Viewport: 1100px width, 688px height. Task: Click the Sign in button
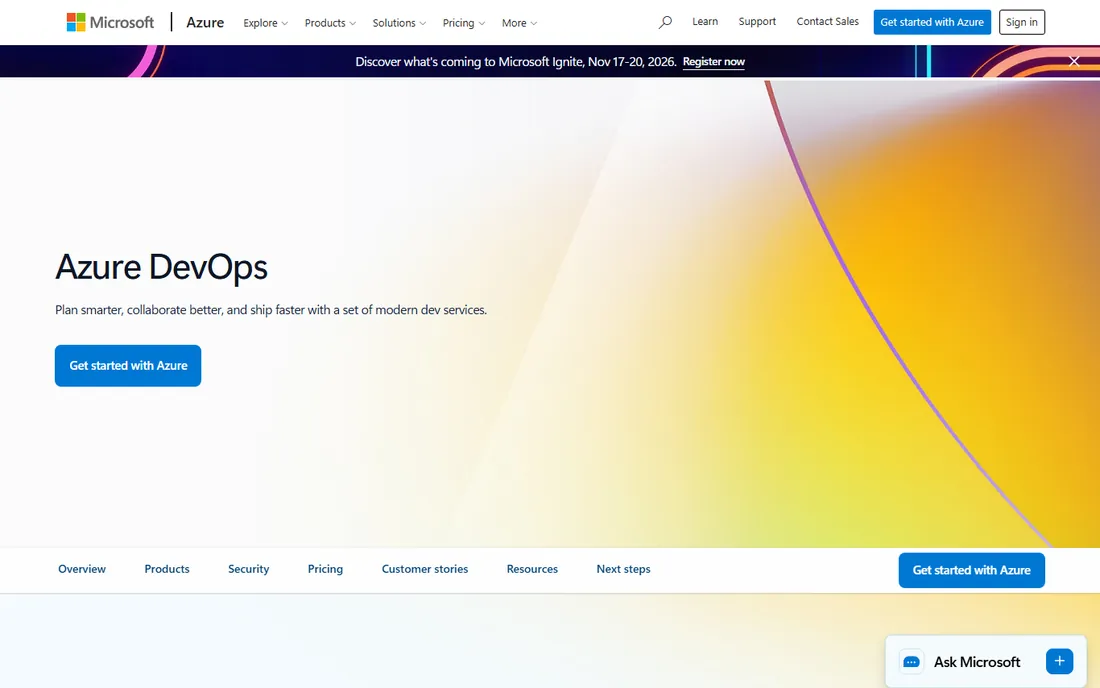point(1021,22)
